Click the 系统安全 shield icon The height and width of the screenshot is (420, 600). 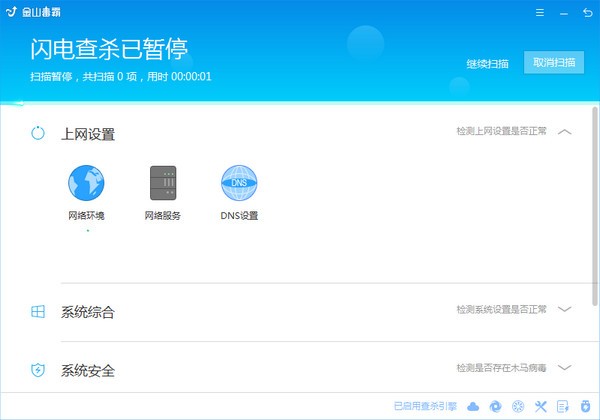[x=38, y=370]
